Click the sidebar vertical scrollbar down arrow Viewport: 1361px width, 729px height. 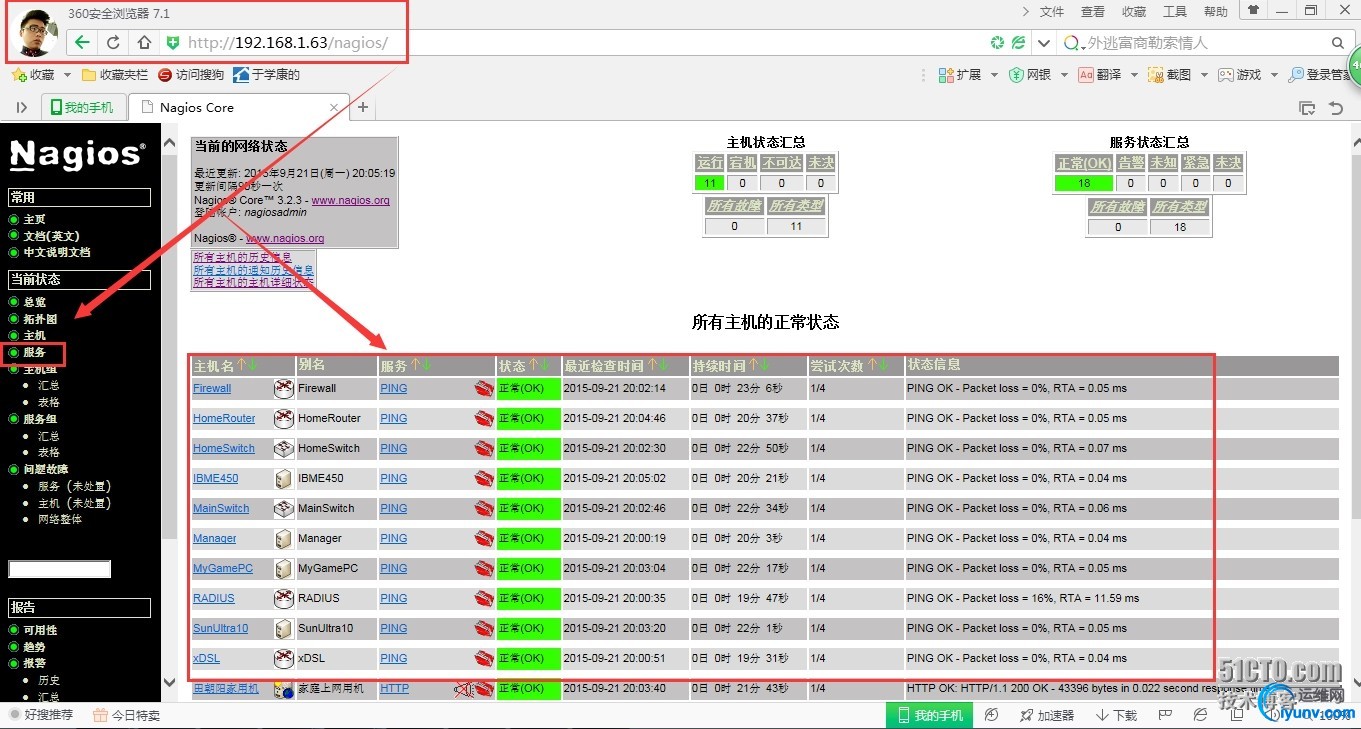[169, 681]
